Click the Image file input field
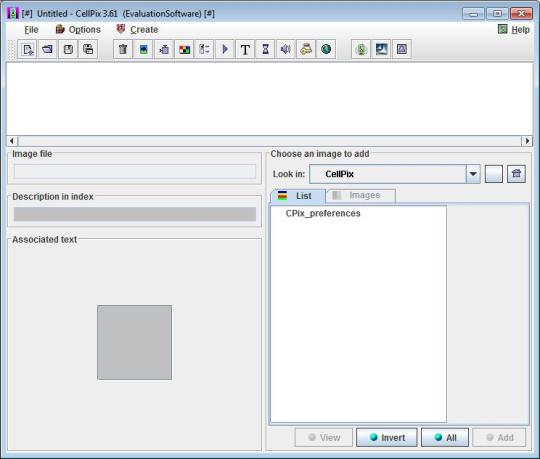The width and height of the screenshot is (540, 459). click(135, 171)
